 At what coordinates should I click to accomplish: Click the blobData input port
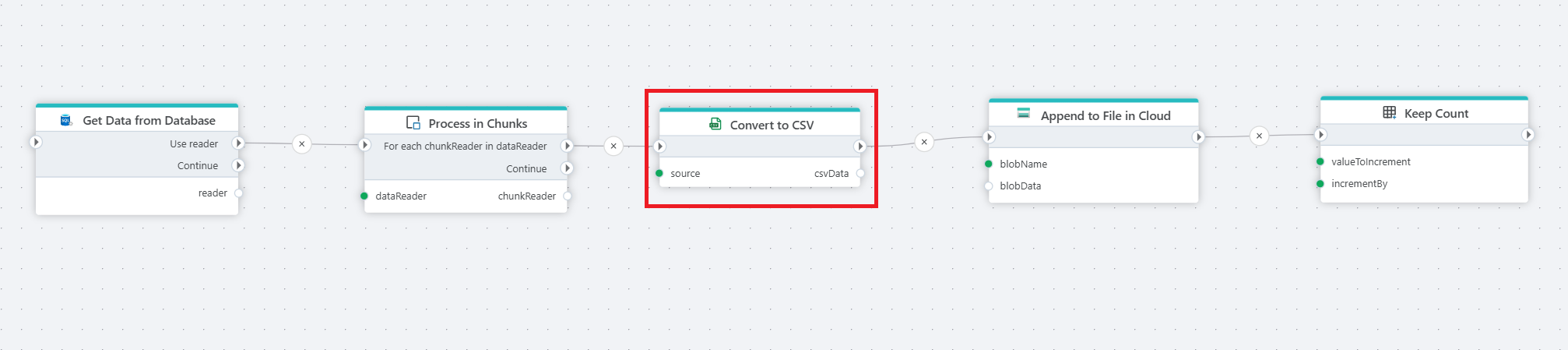click(x=989, y=186)
